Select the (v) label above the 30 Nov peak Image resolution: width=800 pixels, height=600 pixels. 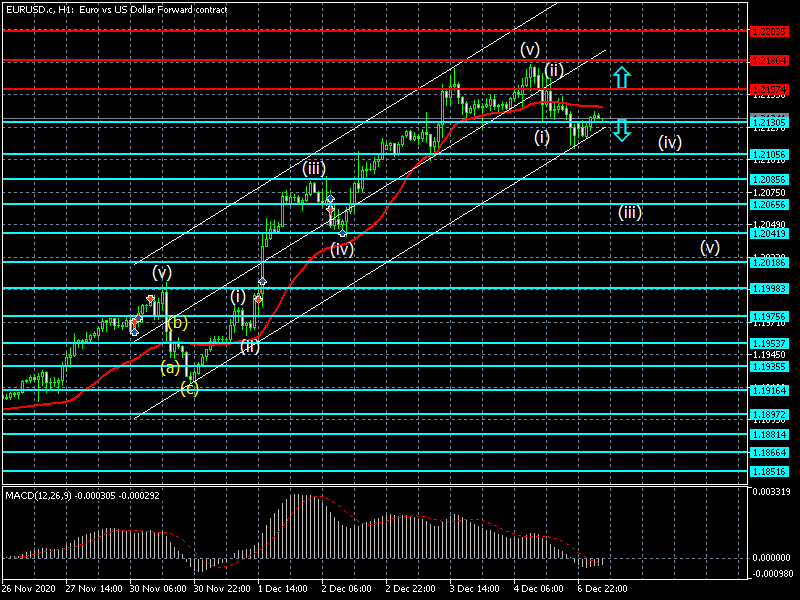[162, 273]
